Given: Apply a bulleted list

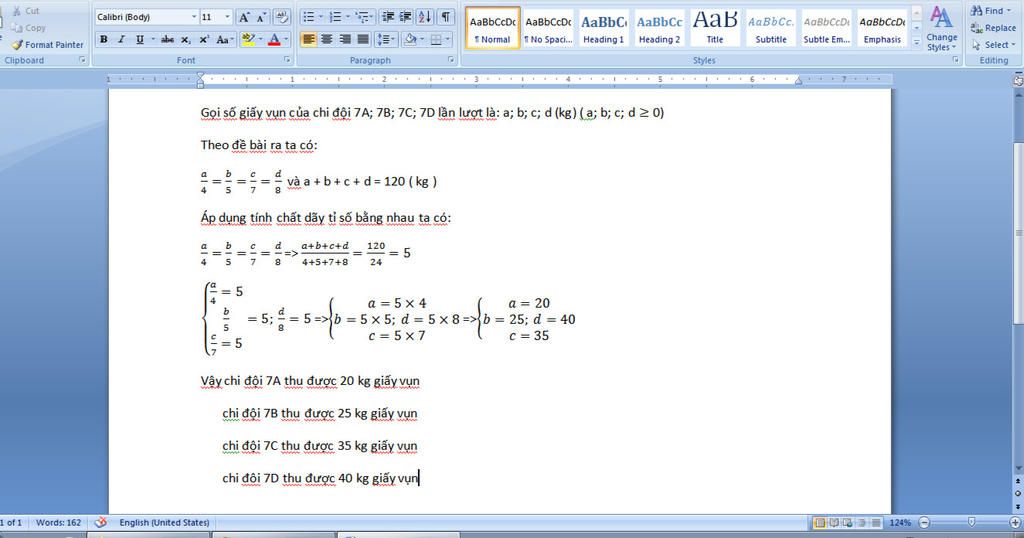Looking at the screenshot, I should click(x=309, y=17).
